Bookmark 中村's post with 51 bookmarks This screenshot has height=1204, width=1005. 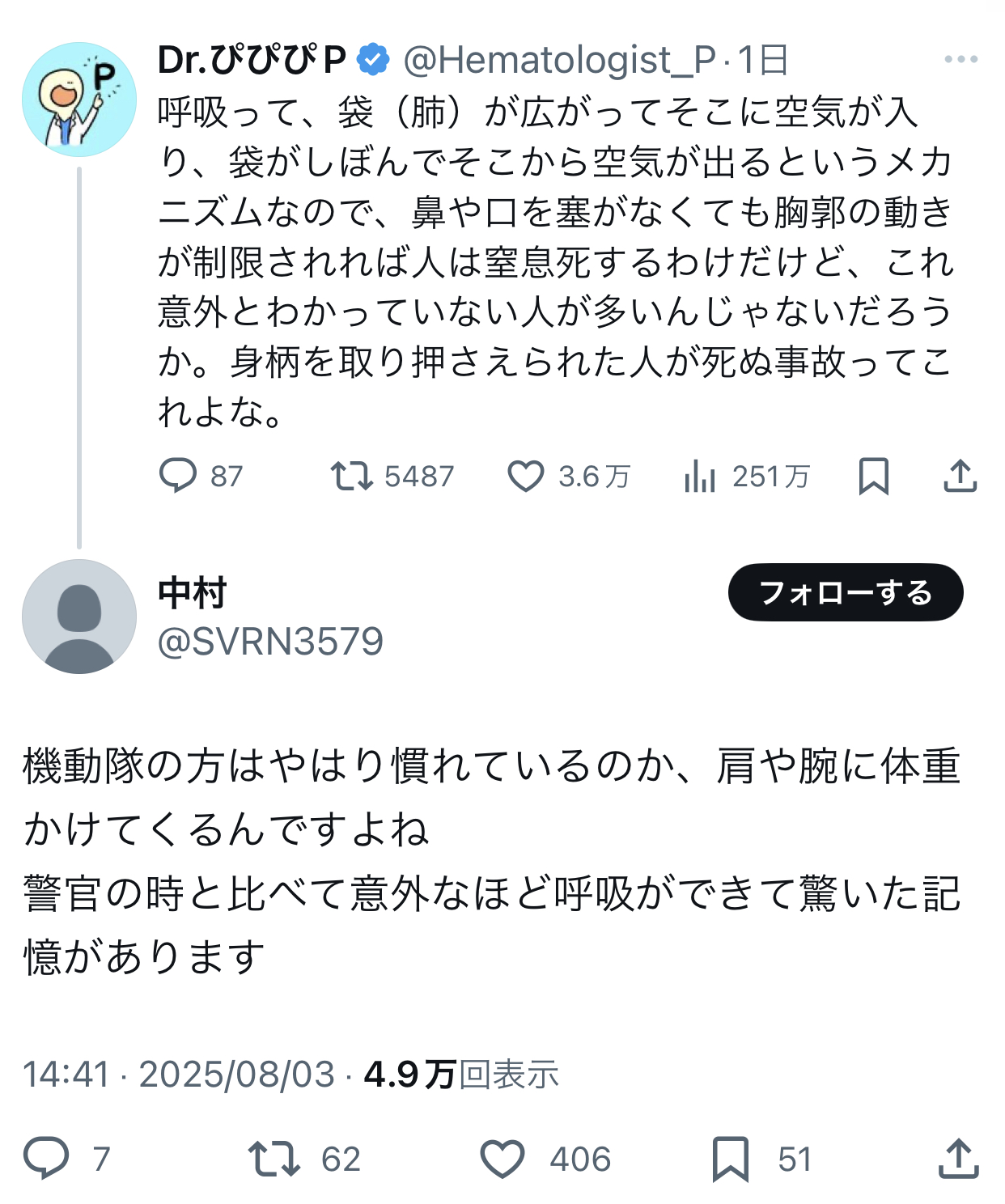(x=731, y=1158)
